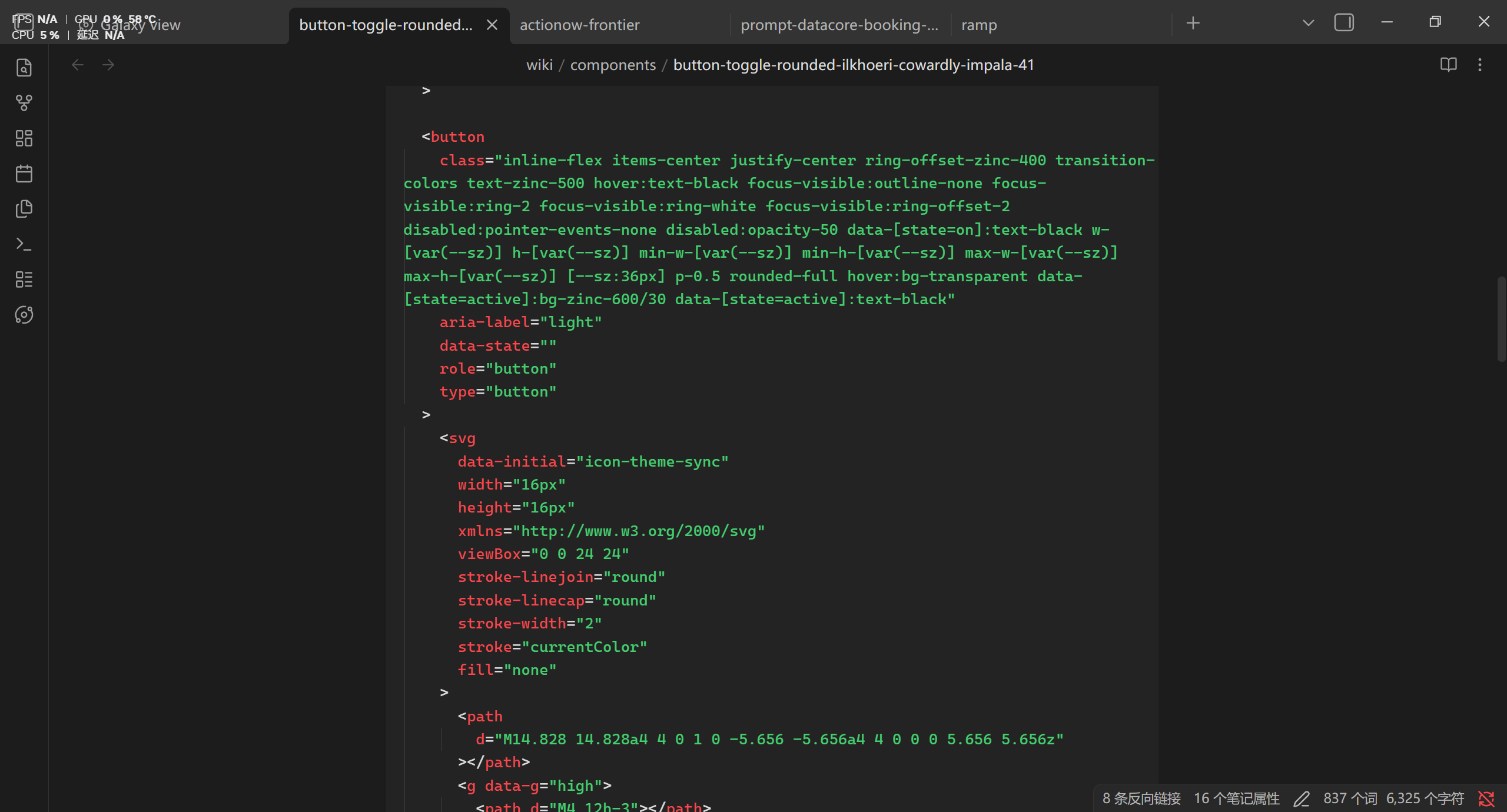Click the aria-label="light" line

coord(520,322)
